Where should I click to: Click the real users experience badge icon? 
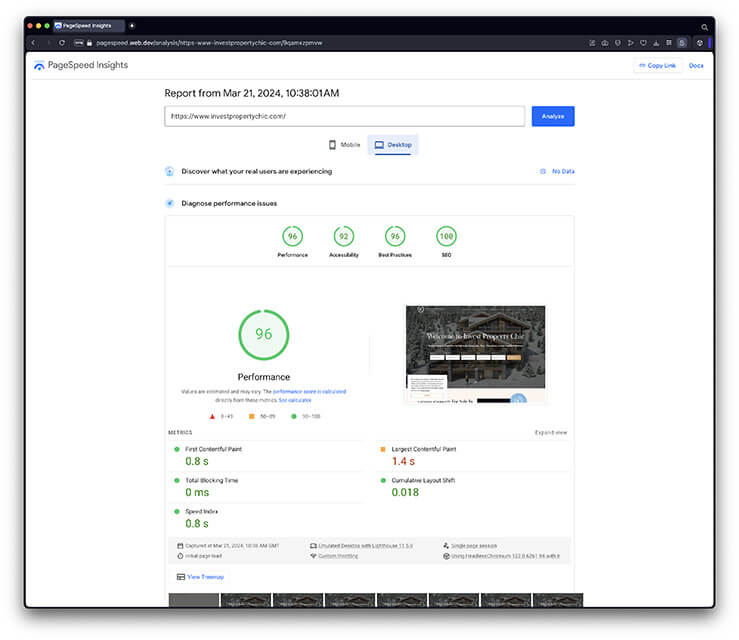pyautogui.click(x=170, y=172)
